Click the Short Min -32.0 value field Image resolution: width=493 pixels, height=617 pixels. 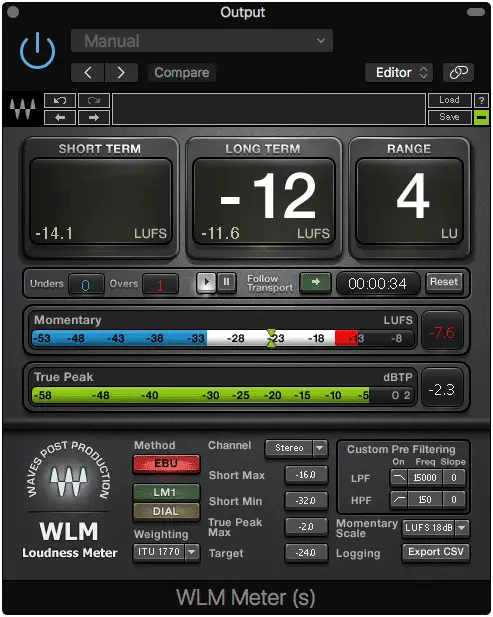(x=306, y=501)
